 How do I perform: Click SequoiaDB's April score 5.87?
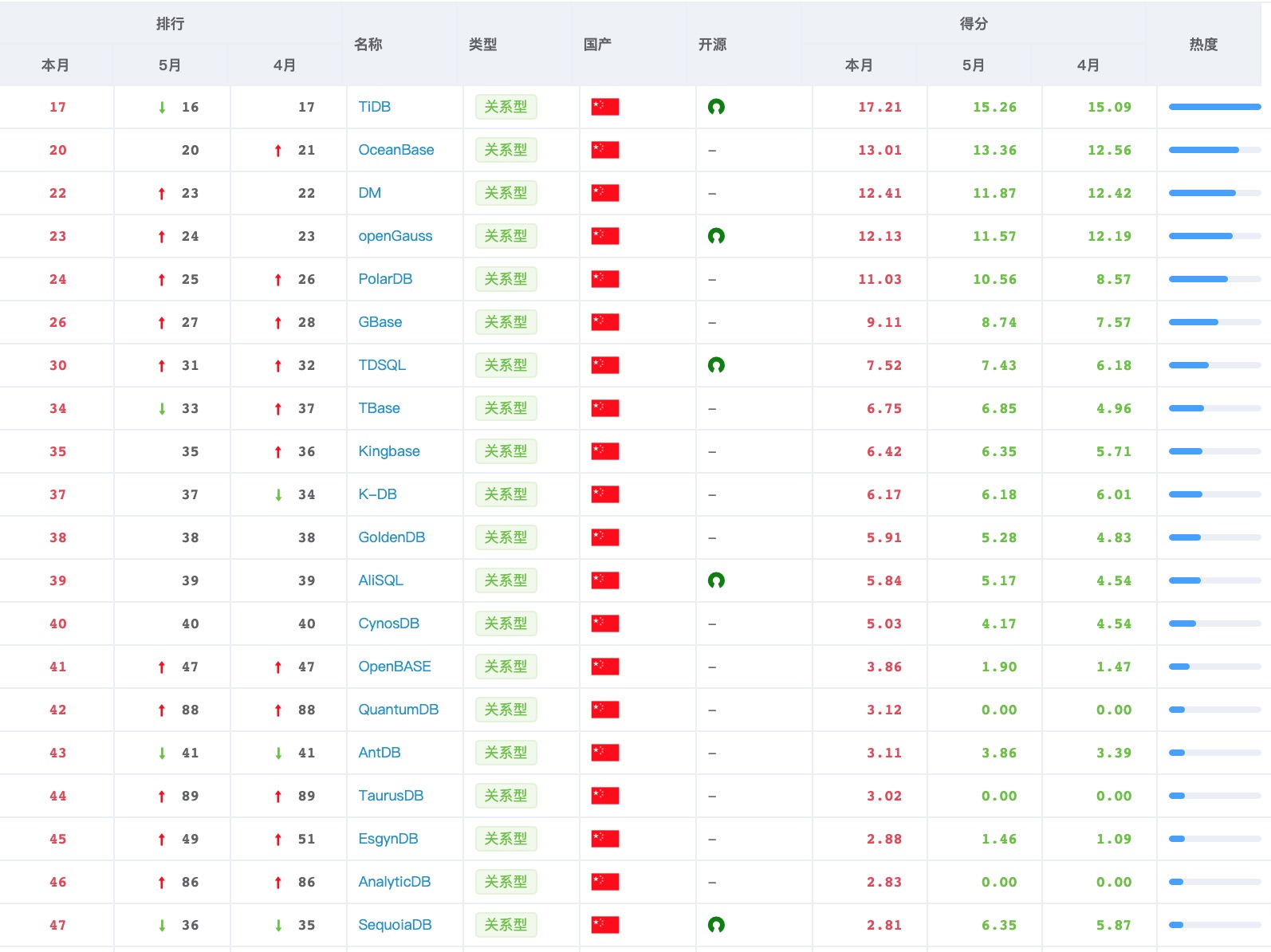point(1114,925)
